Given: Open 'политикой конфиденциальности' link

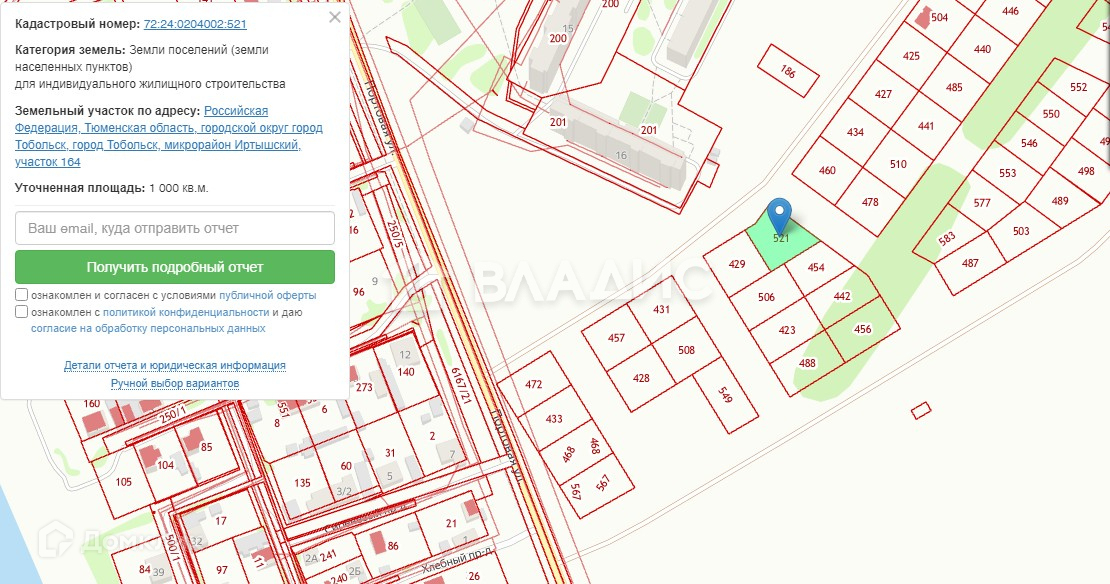Looking at the screenshot, I should 186,312.
